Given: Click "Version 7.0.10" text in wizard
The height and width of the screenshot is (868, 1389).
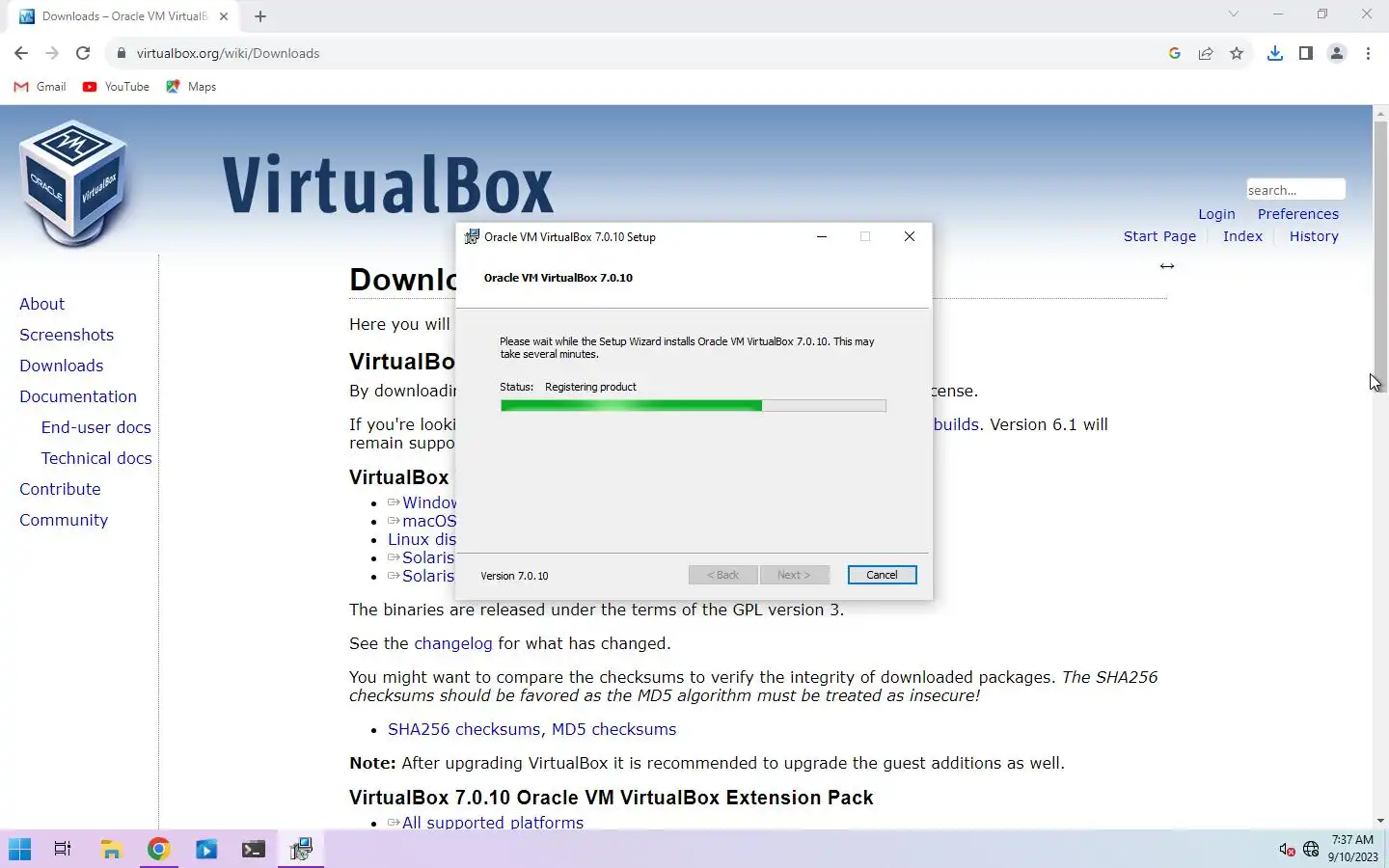Looking at the screenshot, I should coord(514,576).
